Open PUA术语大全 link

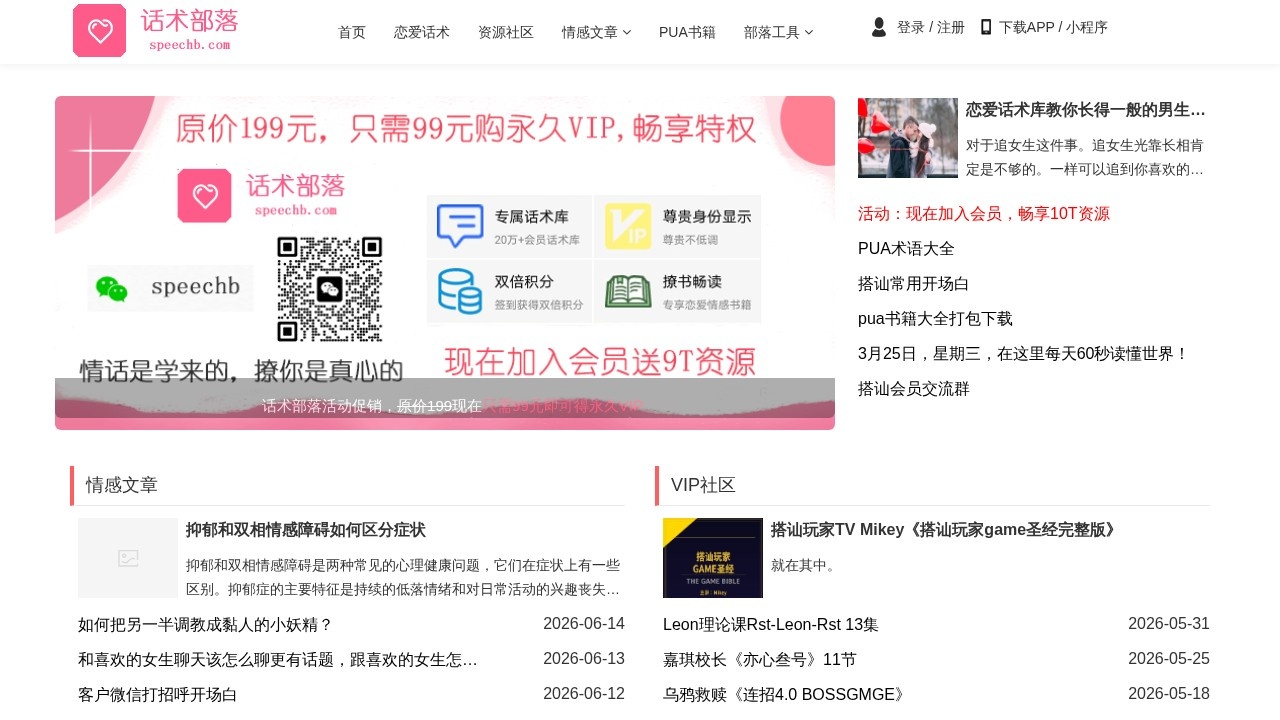pos(906,249)
